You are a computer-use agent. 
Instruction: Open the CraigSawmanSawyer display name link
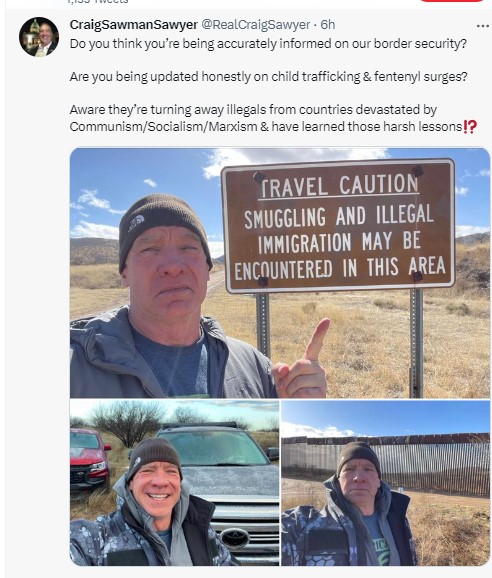pyautogui.click(x=133, y=25)
